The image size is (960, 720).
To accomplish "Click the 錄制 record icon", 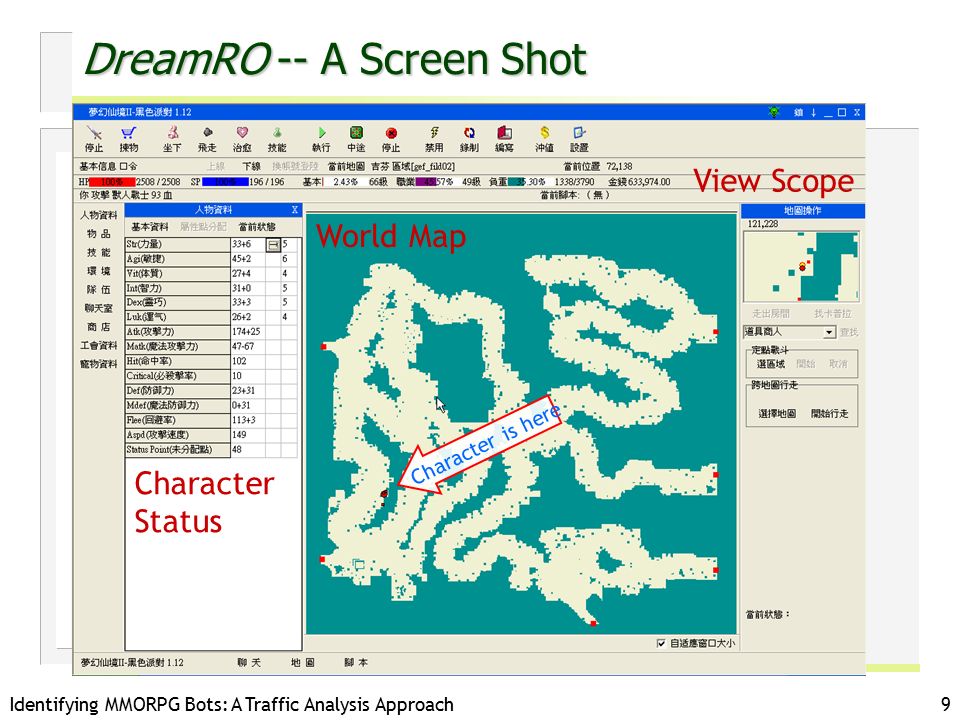I will click(469, 133).
